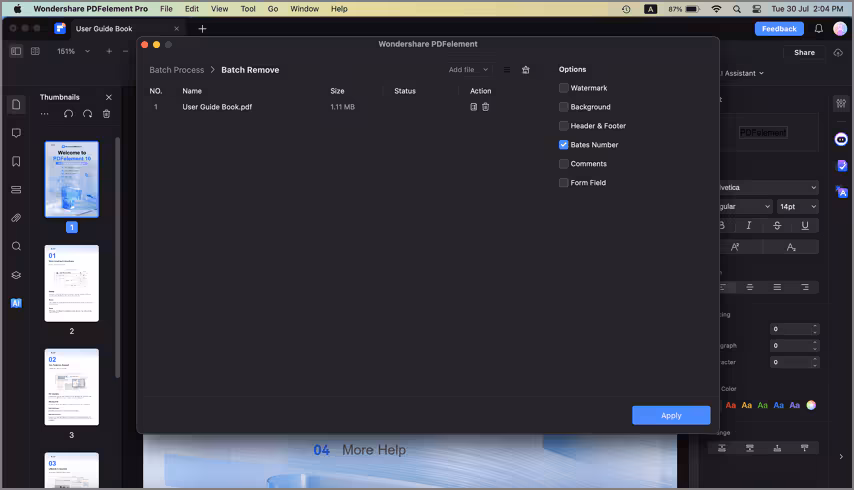Open the Search panel icon in sidebar
This screenshot has width=854, height=490.
(x=16, y=246)
